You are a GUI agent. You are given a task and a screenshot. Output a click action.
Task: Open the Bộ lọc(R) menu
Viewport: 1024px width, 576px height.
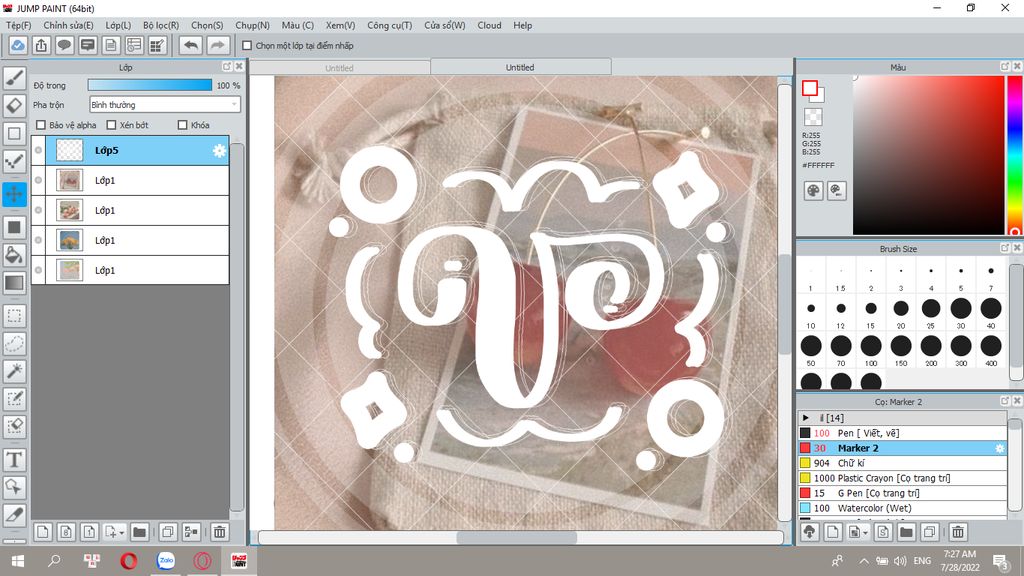click(161, 25)
